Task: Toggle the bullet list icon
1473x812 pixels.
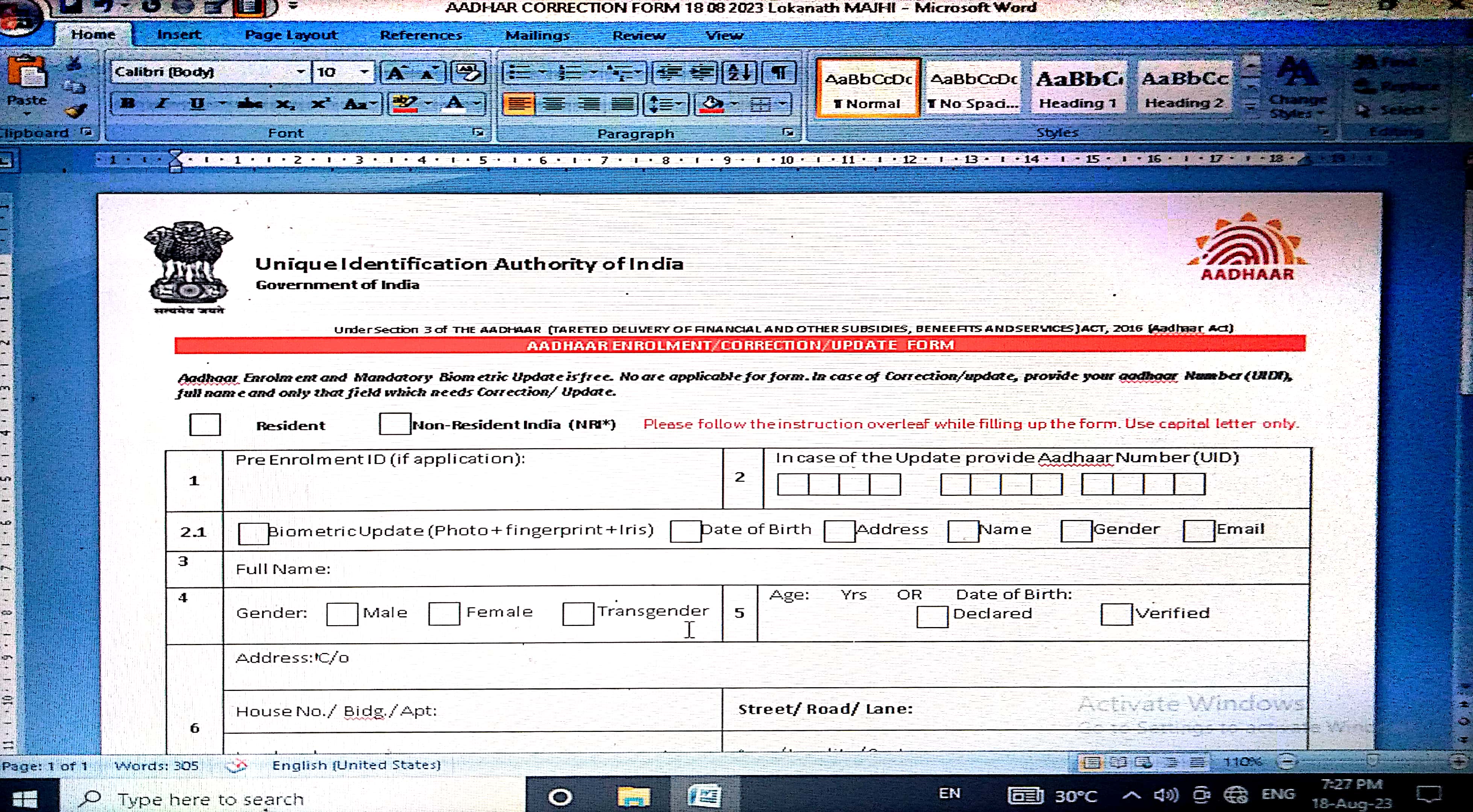Action: click(x=520, y=73)
